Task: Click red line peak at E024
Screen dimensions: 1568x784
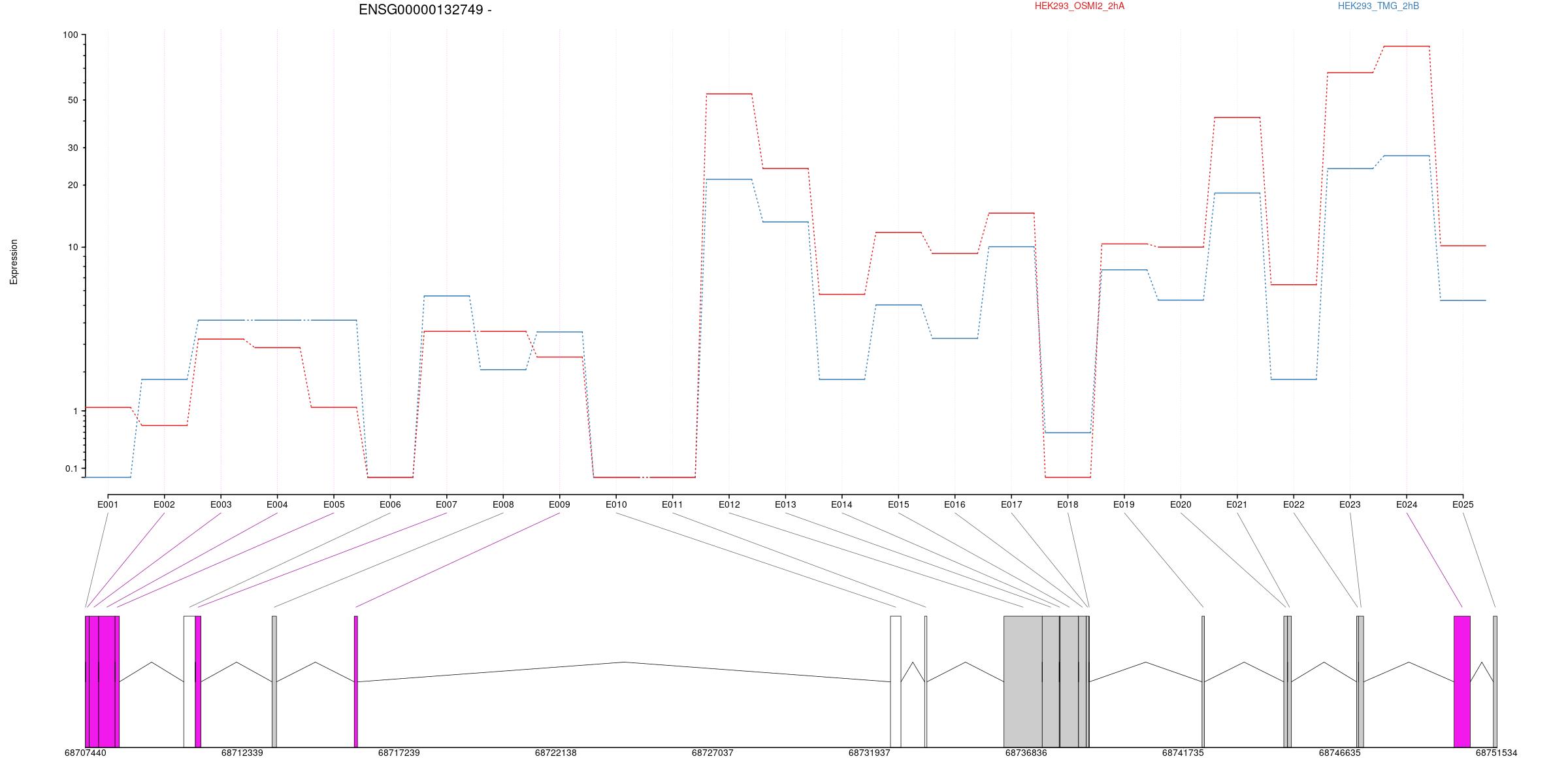Action: click(1407, 46)
